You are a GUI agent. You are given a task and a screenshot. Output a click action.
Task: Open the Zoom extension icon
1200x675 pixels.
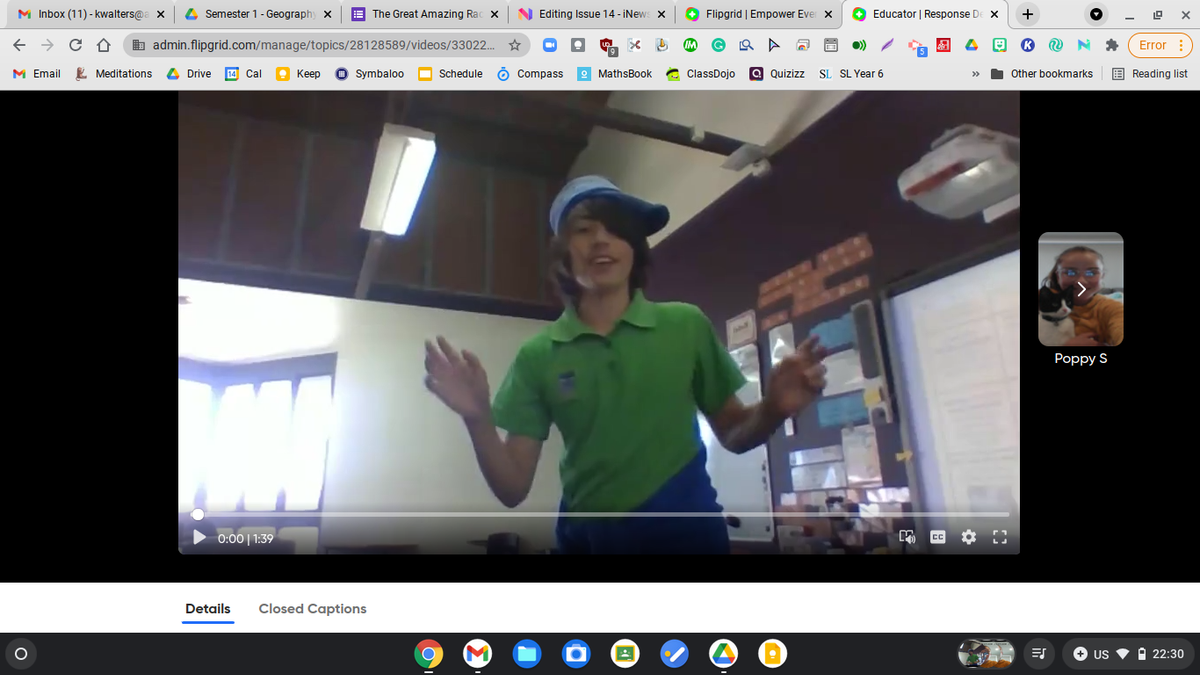click(x=551, y=45)
